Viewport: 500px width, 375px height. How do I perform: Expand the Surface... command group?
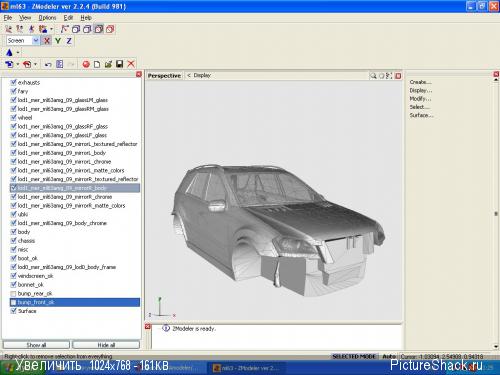pos(421,115)
